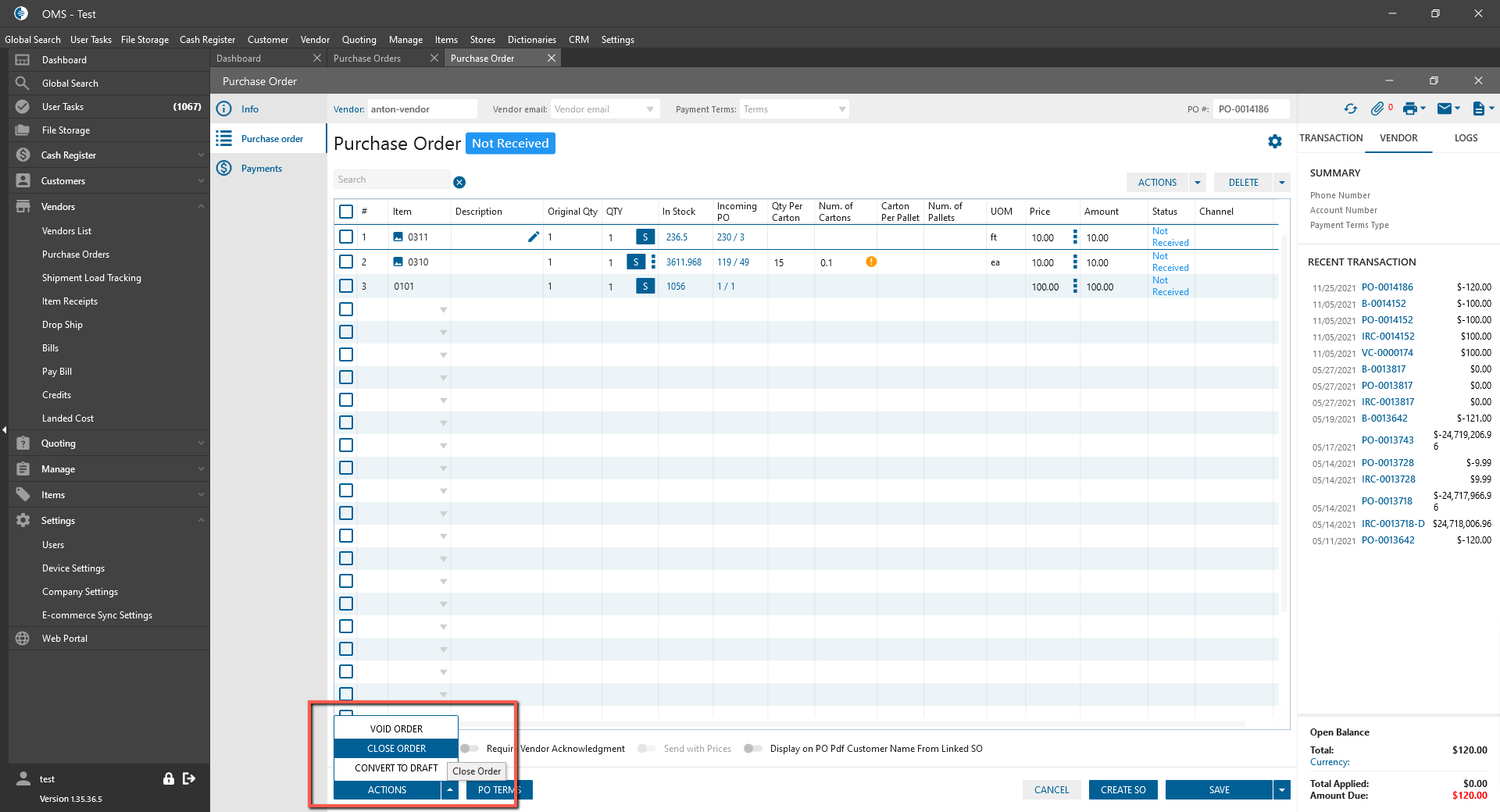Click the printer icon
The image size is (1500, 812).
point(1409,109)
